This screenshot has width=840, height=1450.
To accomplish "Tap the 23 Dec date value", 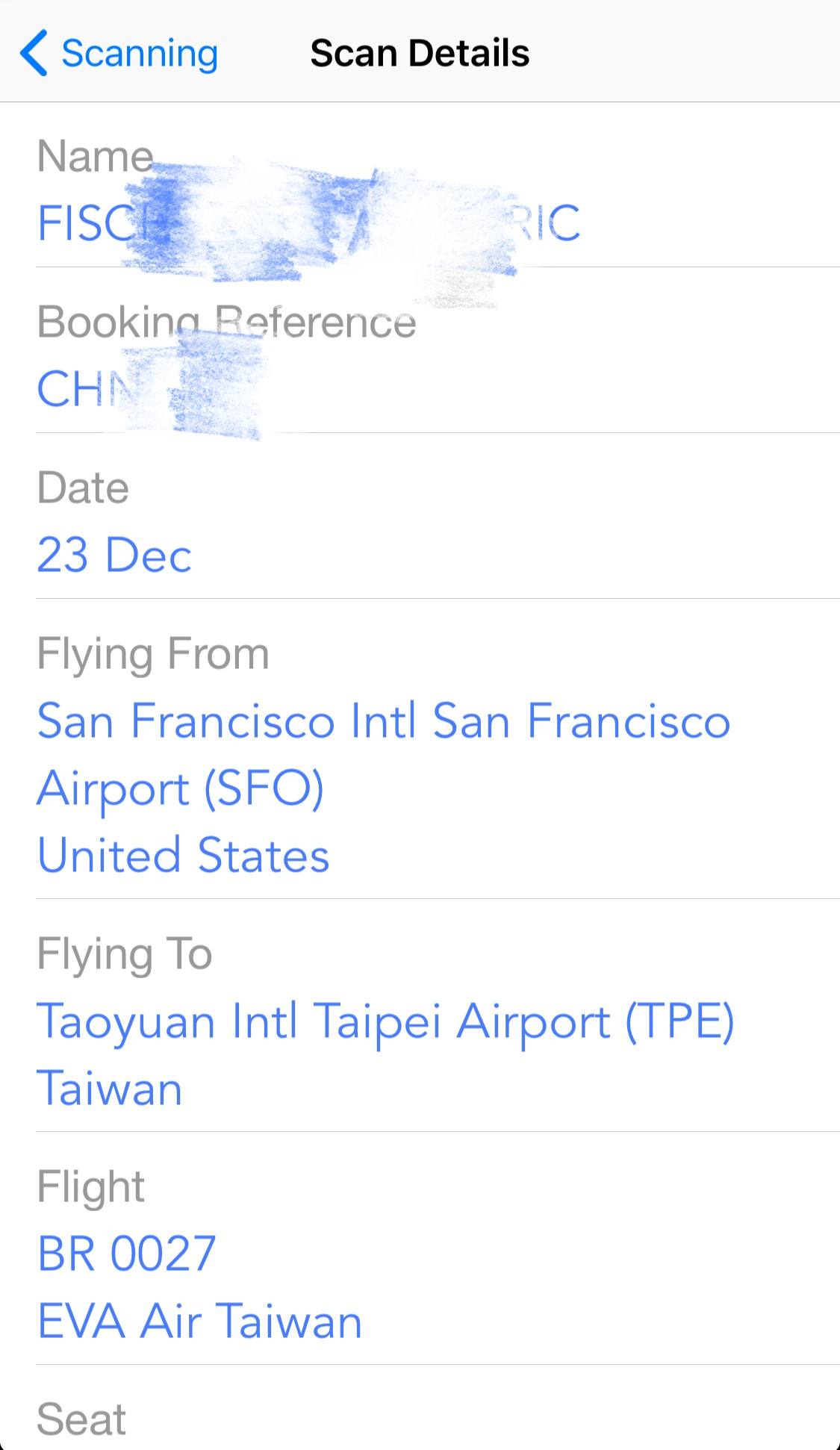I will pos(114,555).
